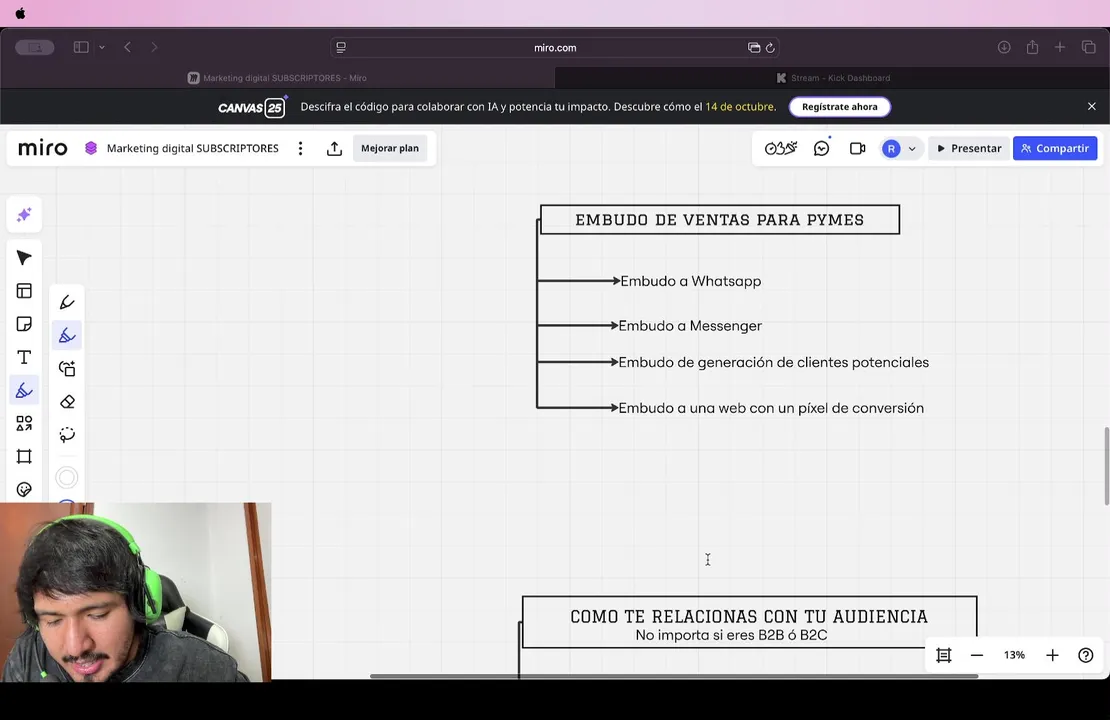Click the miro.com address bar
Screen dimensions: 1110x720
tap(555, 47)
